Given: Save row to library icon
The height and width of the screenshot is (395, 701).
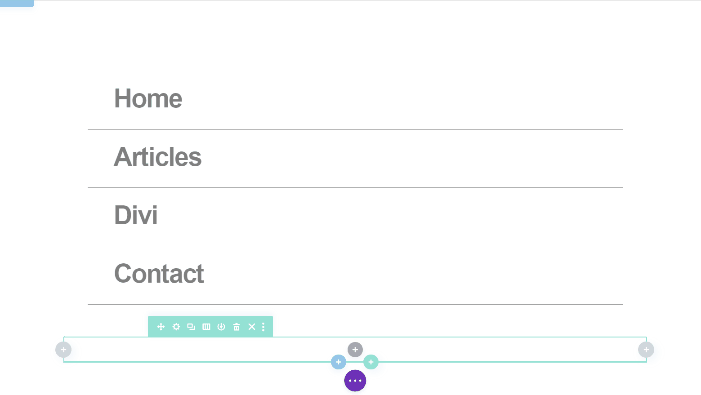Looking at the screenshot, I should pyautogui.click(x=221, y=327).
